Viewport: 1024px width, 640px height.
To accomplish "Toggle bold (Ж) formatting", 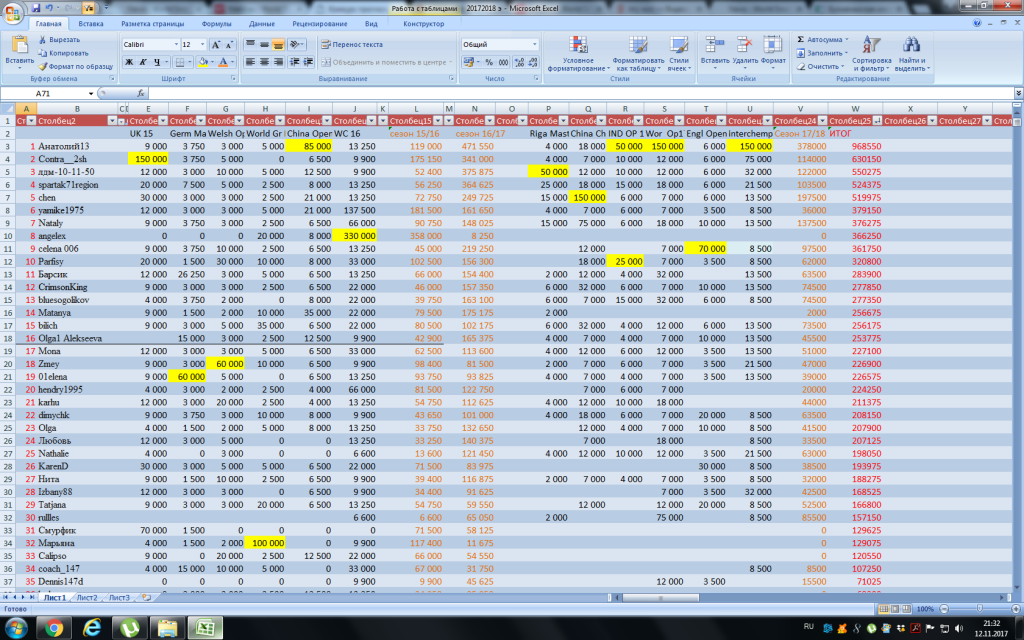I will pyautogui.click(x=129, y=62).
